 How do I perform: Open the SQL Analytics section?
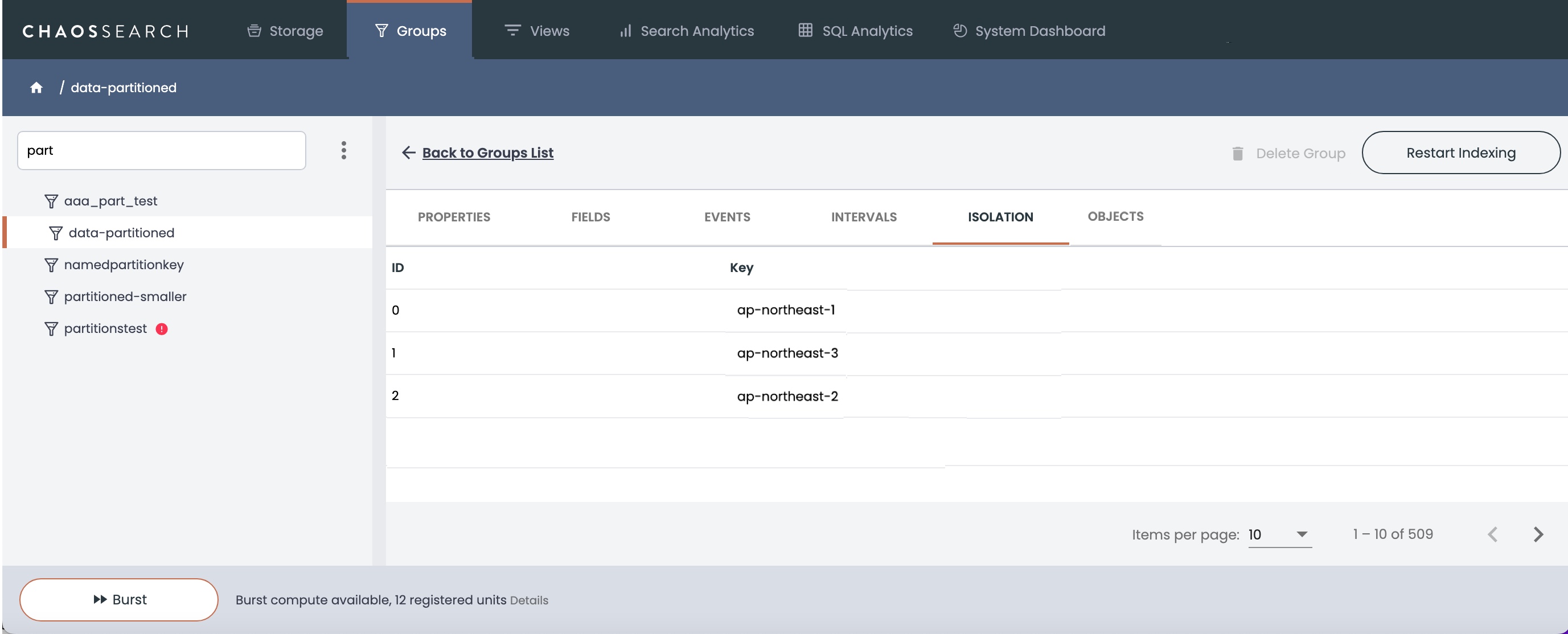(x=855, y=31)
